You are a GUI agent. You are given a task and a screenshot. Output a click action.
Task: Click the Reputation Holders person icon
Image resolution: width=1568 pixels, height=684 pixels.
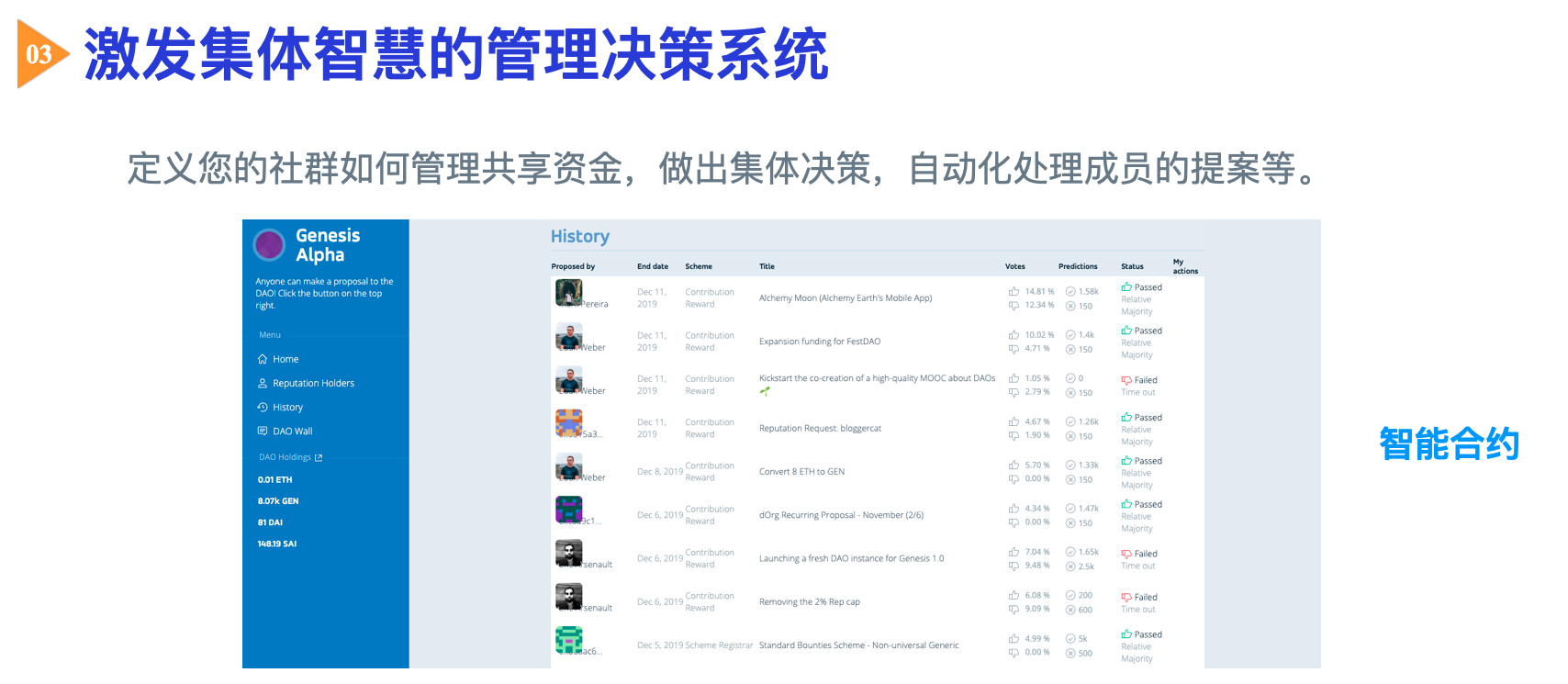(263, 383)
